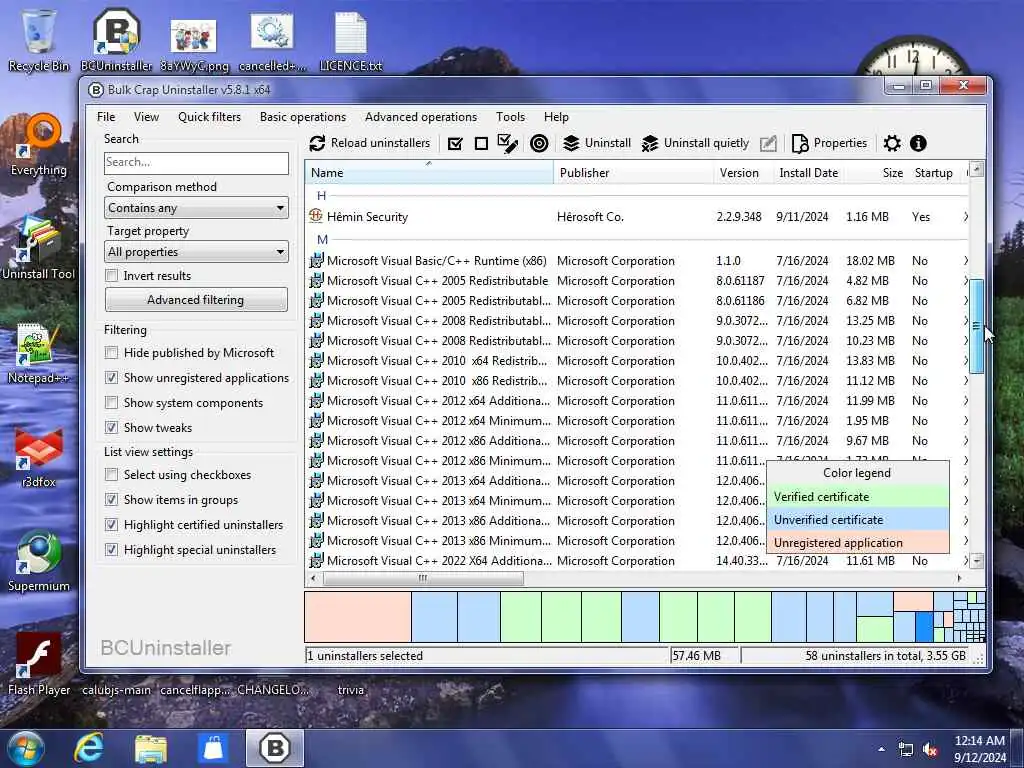
Task: Click Verified certificate green legend entry
Action: 857,497
